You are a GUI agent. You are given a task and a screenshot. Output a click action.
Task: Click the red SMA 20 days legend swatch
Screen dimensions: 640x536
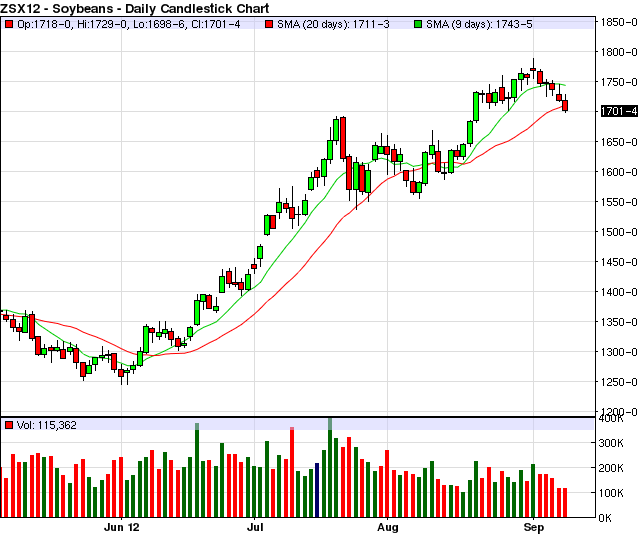pyautogui.click(x=269, y=24)
